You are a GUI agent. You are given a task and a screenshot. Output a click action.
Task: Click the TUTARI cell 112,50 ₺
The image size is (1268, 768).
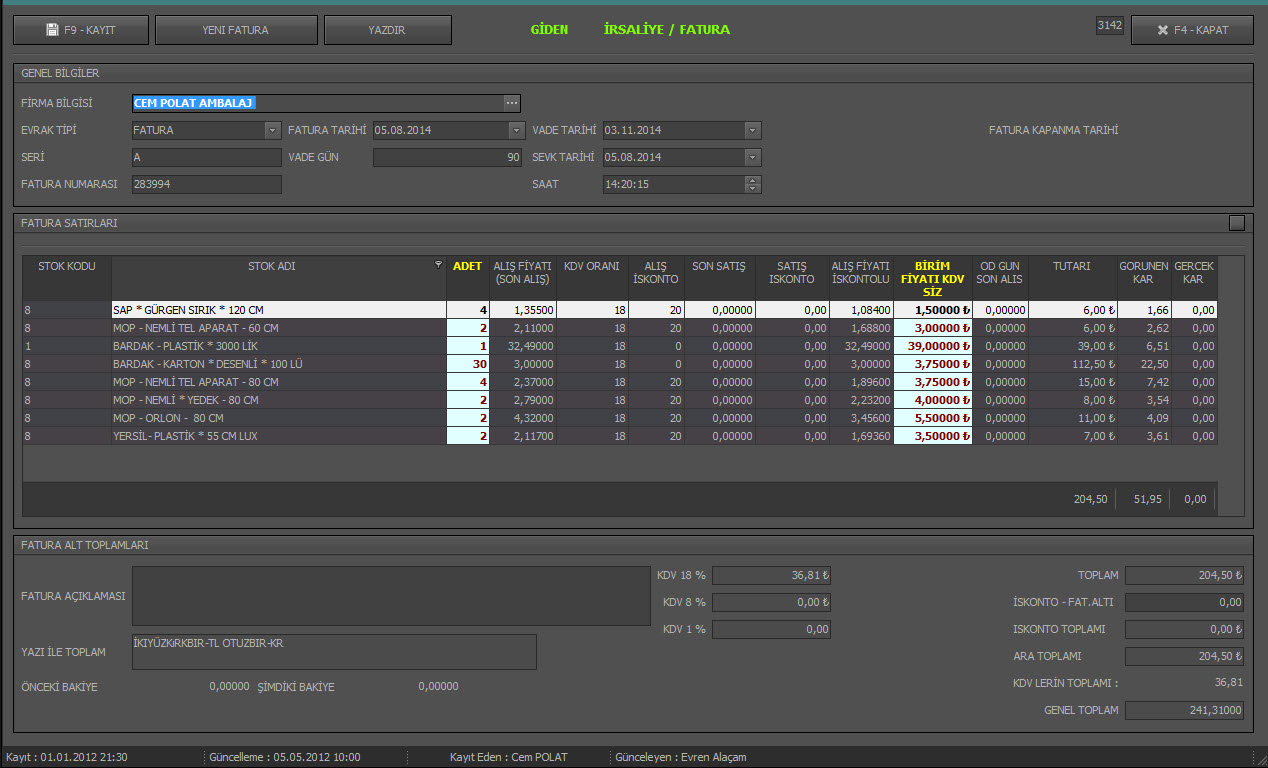[1073, 364]
